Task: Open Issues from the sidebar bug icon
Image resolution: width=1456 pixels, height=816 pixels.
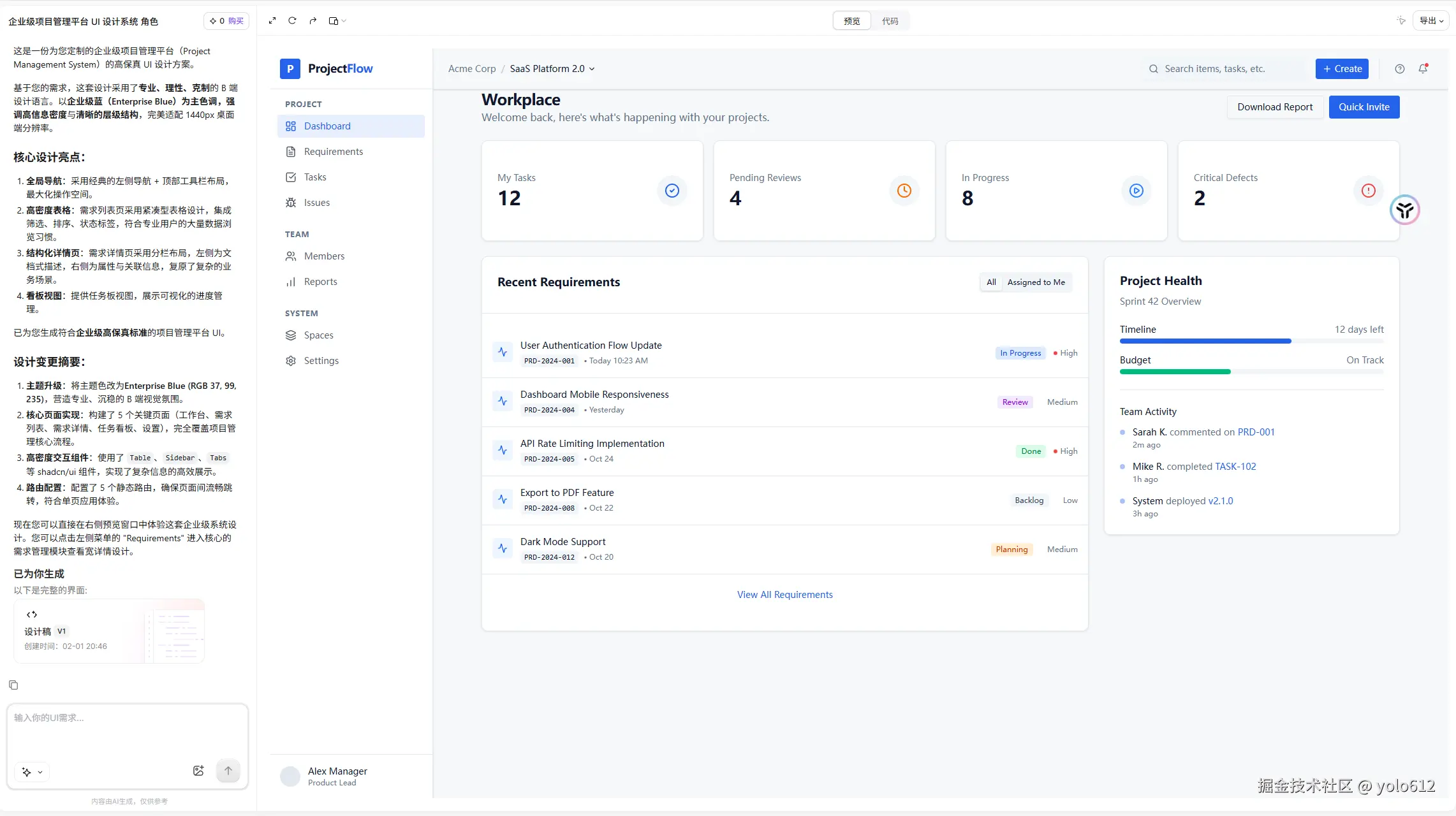Action: pos(291,203)
